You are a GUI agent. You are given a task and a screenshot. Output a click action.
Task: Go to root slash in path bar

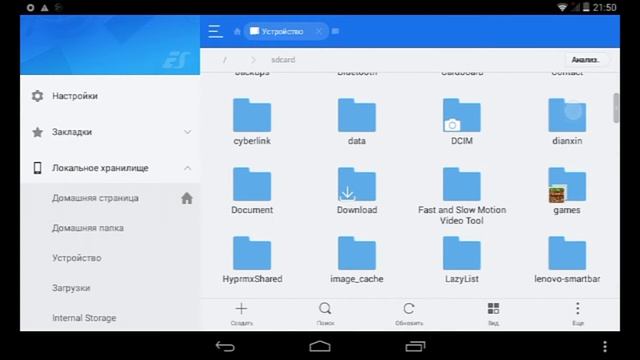tap(224, 60)
